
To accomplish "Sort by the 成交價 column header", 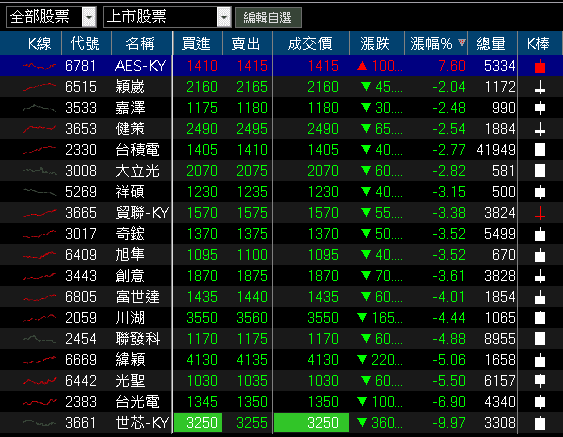I will [311, 44].
